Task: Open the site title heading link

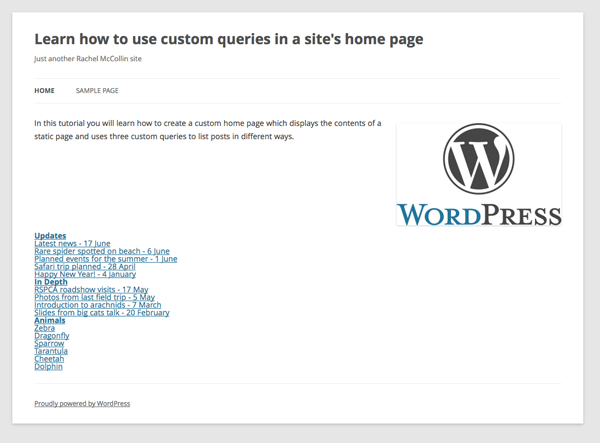Action: point(229,39)
